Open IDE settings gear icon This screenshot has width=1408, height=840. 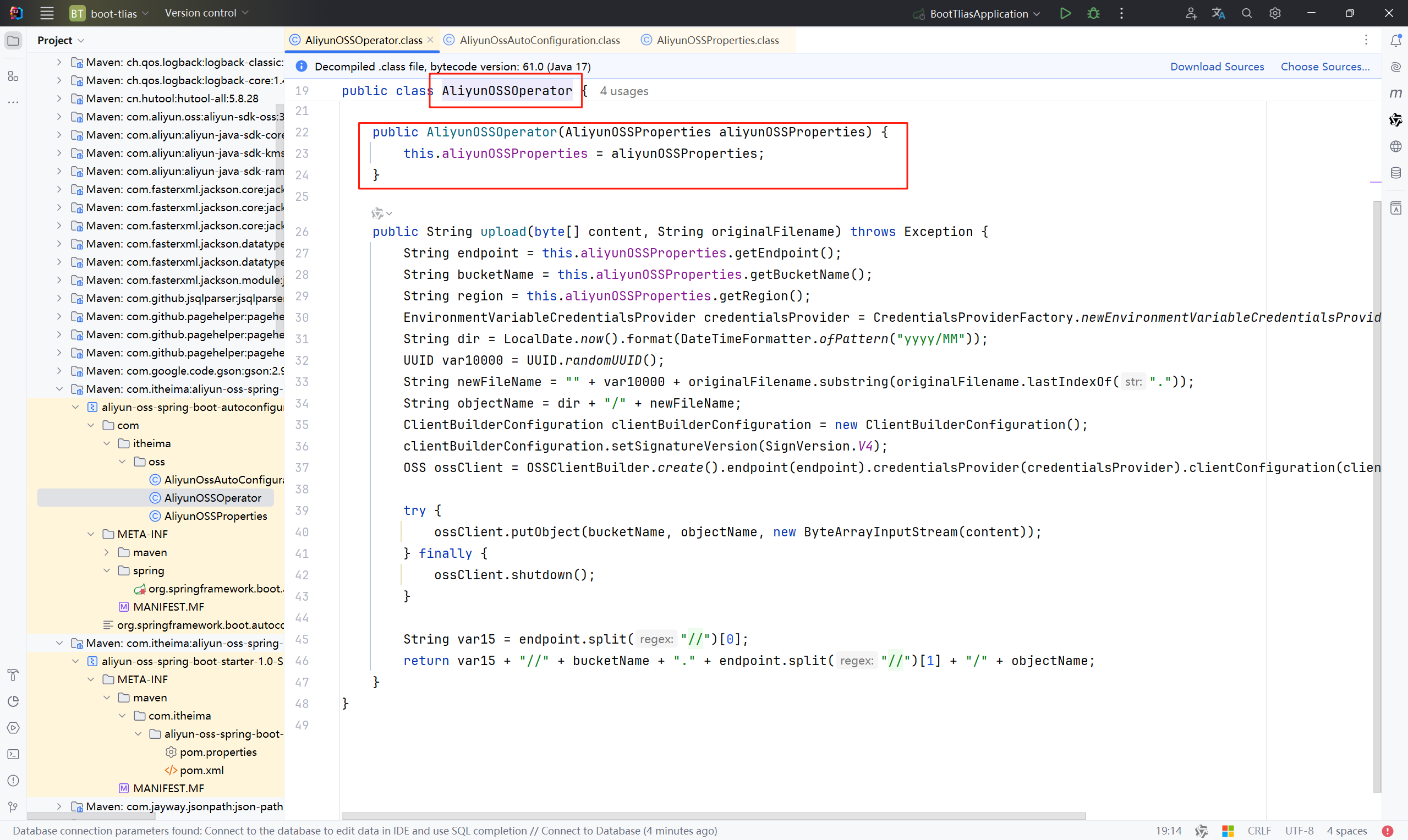click(x=1274, y=13)
